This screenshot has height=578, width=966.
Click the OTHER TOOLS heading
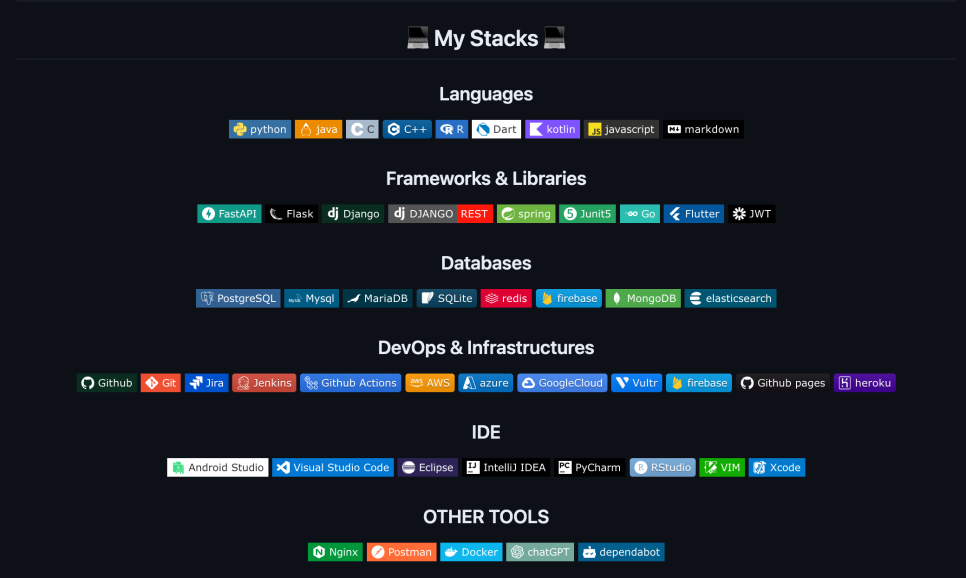coord(486,516)
